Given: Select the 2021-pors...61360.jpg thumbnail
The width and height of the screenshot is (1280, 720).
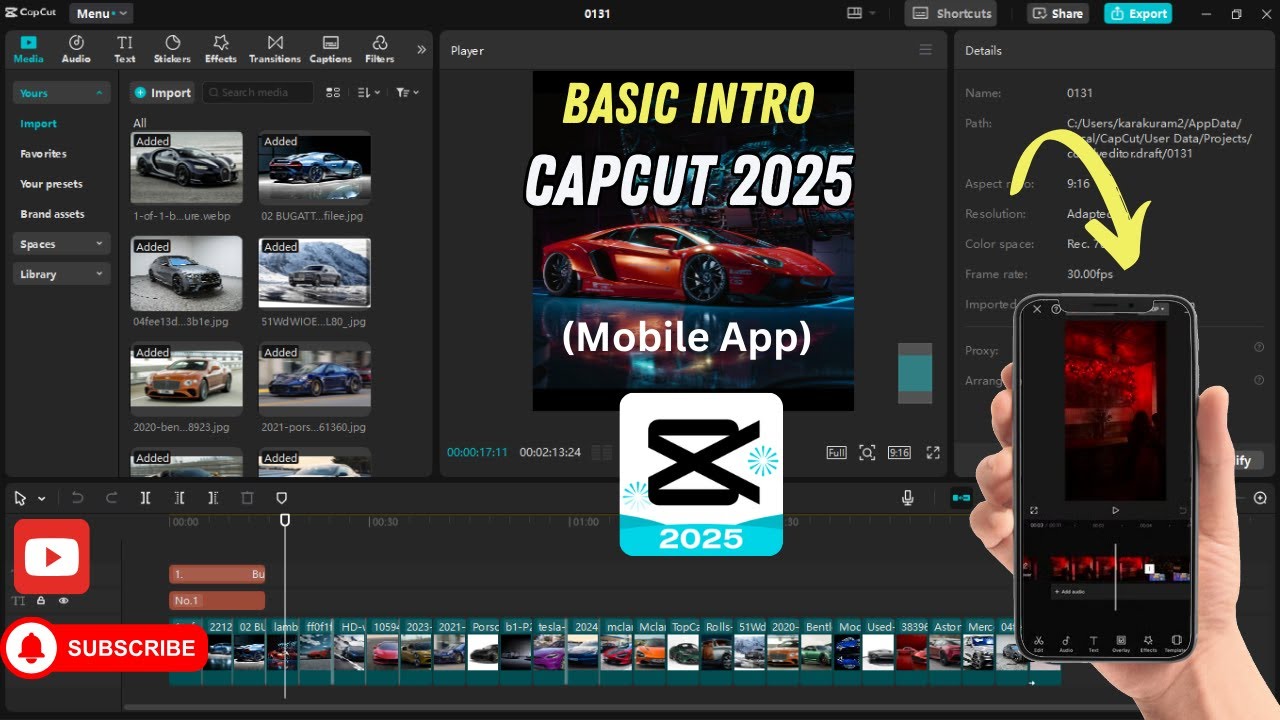Looking at the screenshot, I should (314, 379).
